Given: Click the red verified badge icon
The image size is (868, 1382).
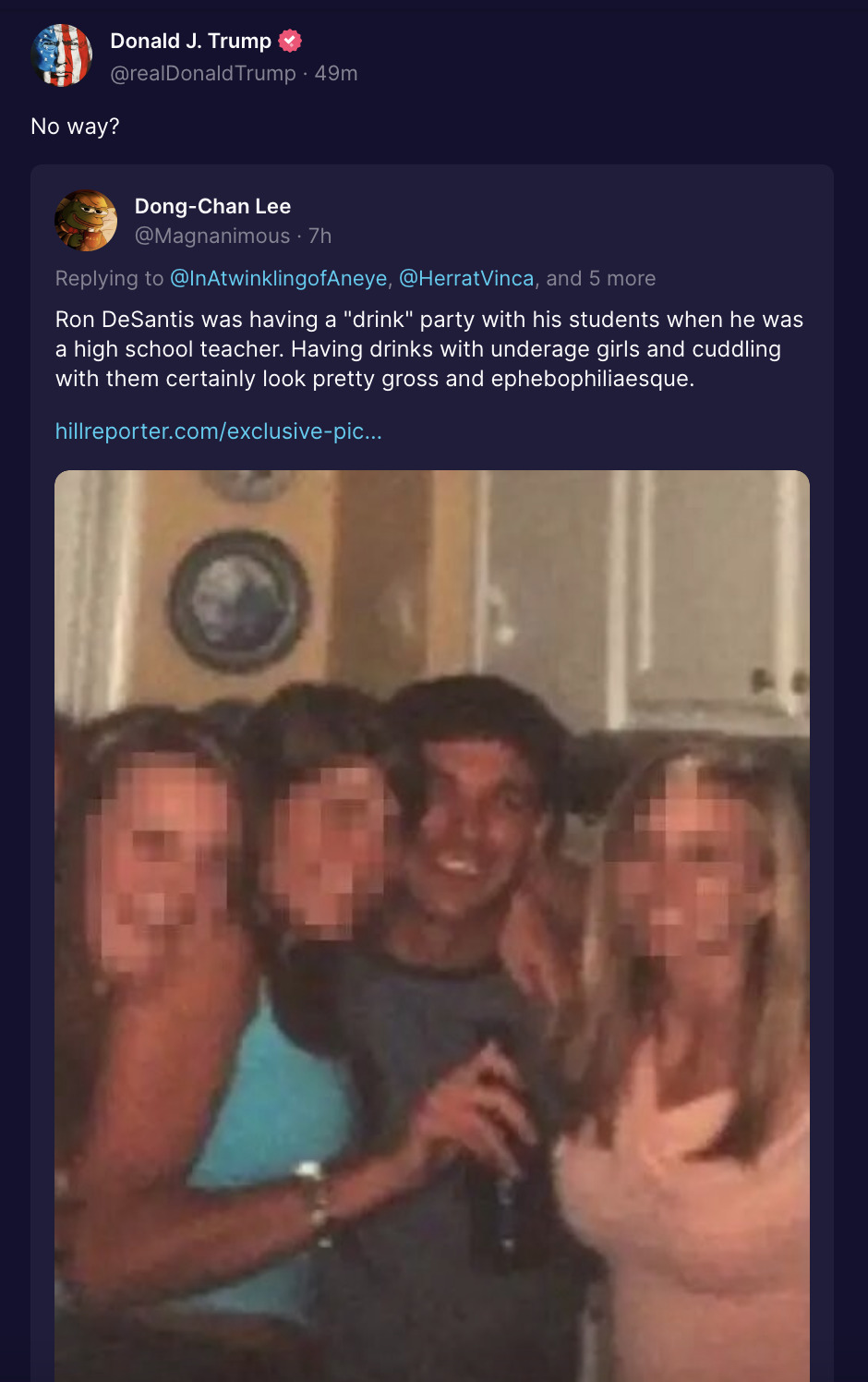Looking at the screenshot, I should [x=290, y=41].
